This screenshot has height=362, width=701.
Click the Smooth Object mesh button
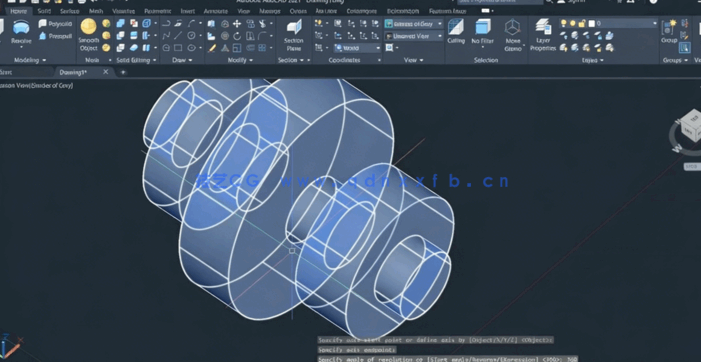[x=89, y=35]
